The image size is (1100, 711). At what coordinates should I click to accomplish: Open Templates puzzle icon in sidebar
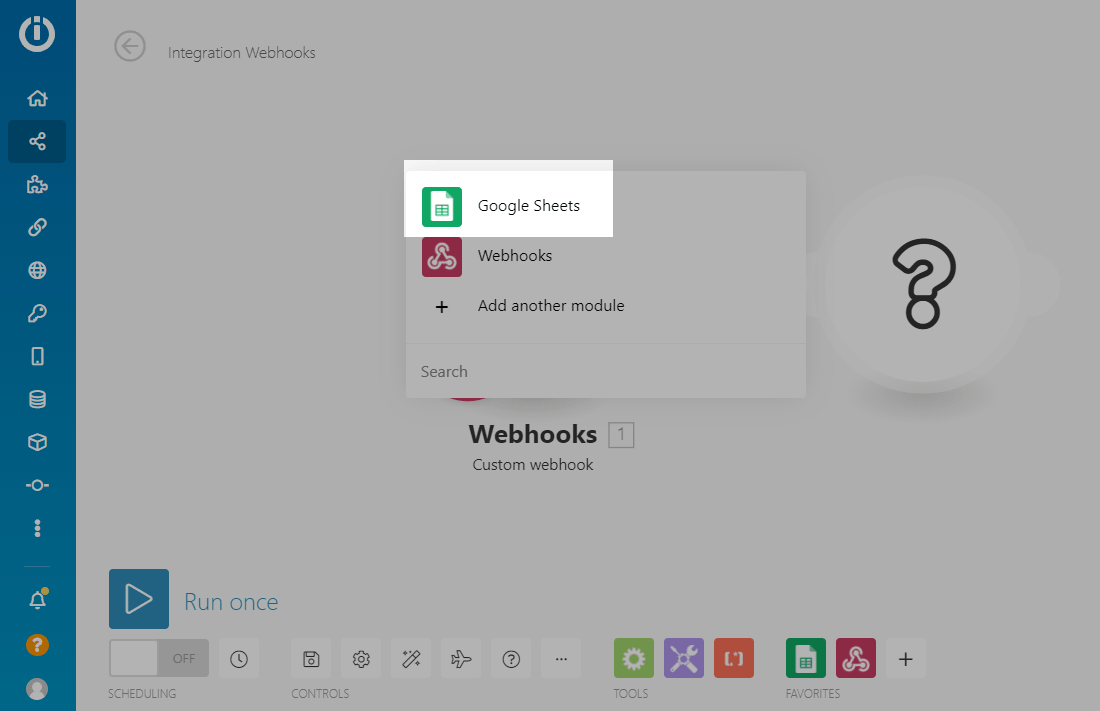[37, 185]
